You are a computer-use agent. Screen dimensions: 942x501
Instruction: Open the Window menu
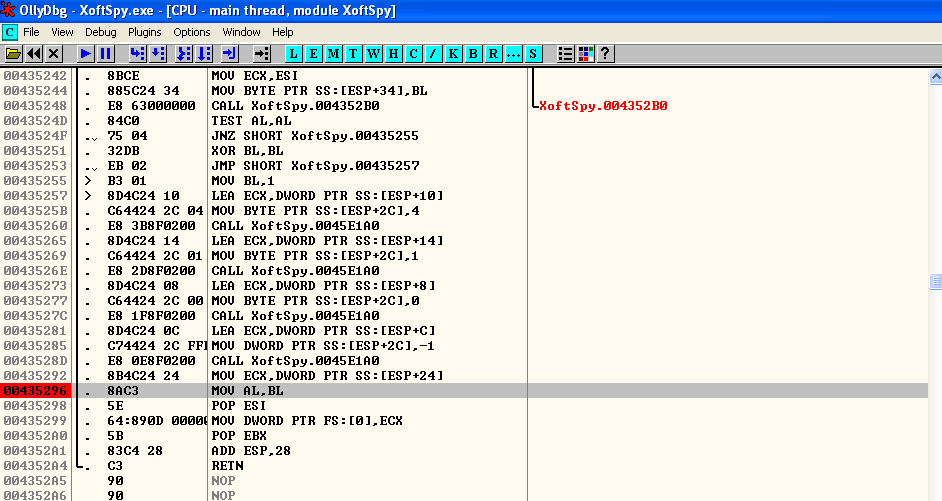click(241, 32)
